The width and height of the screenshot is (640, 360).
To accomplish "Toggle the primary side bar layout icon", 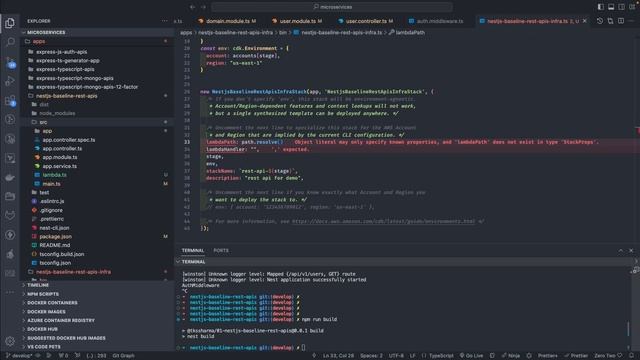I will point(600,7).
